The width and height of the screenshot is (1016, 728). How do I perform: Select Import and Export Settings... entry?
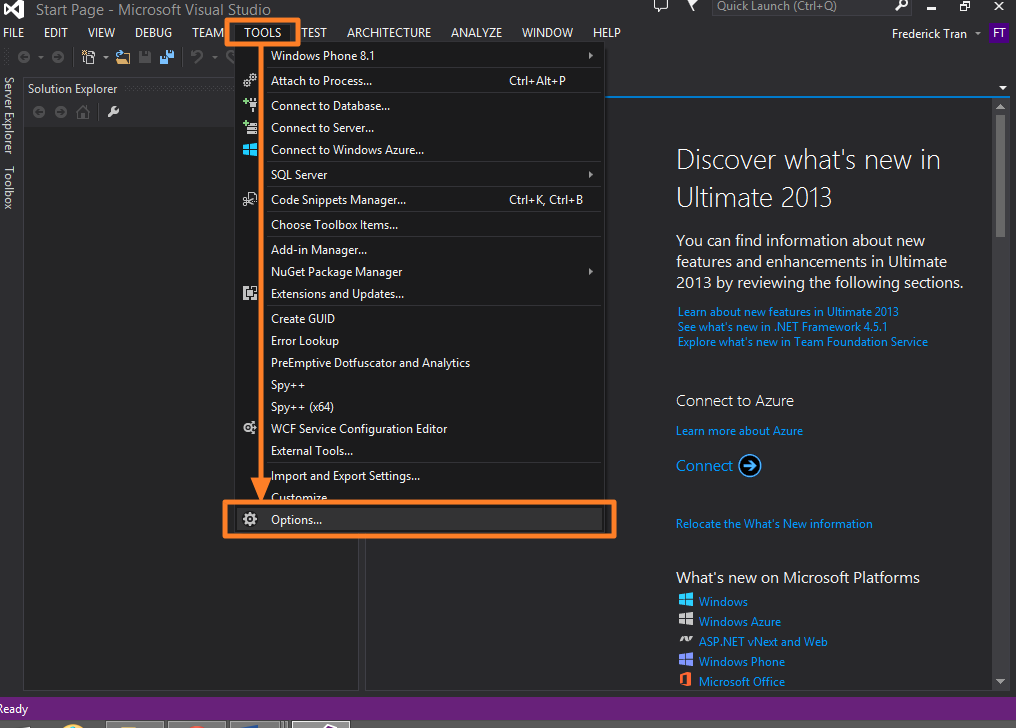coord(420,476)
